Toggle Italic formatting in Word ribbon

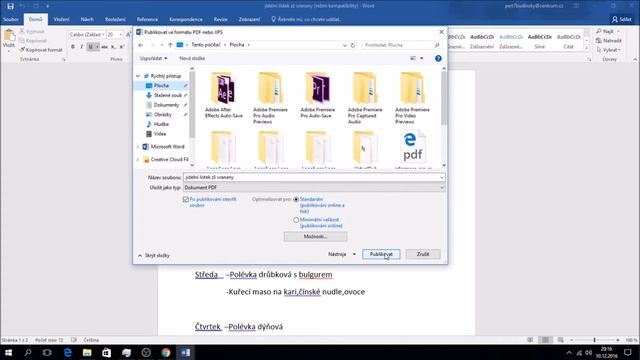pyautogui.click(x=82, y=47)
